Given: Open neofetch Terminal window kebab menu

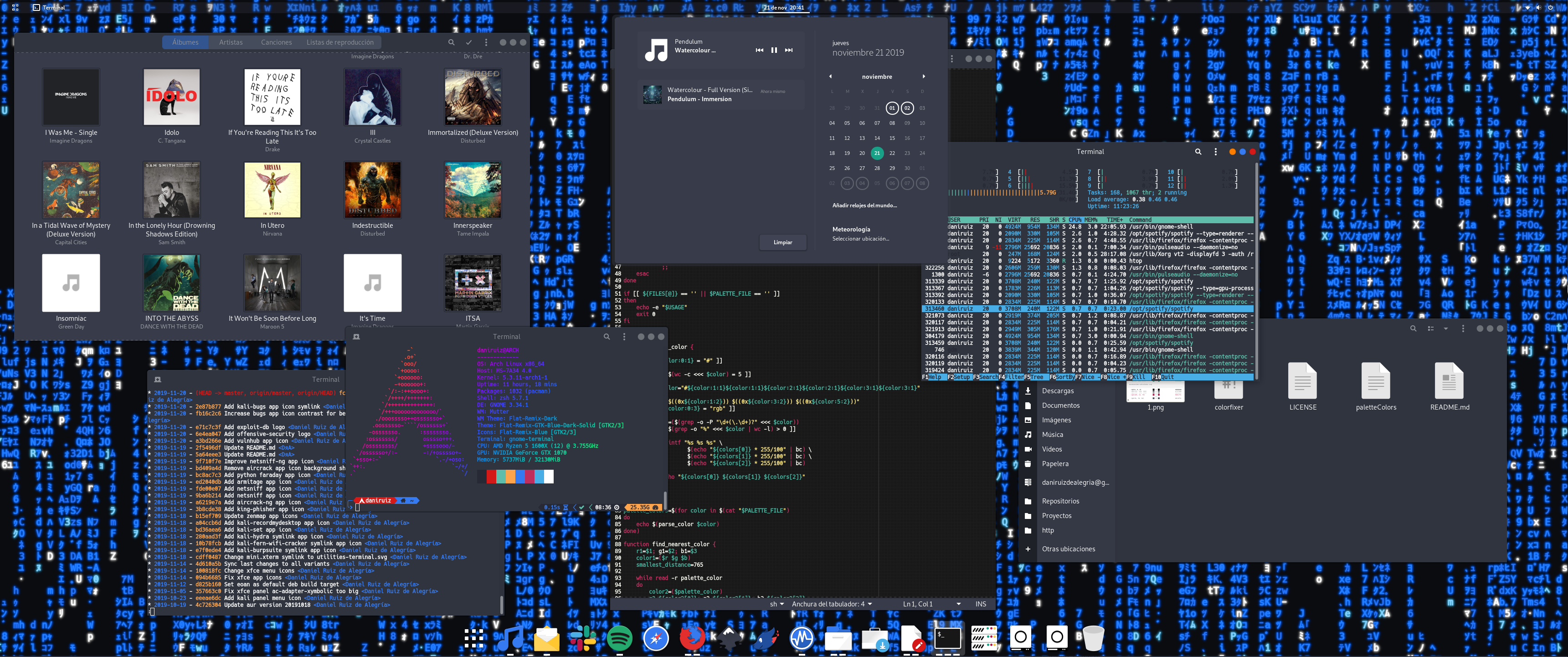Looking at the screenshot, I should (x=624, y=336).
